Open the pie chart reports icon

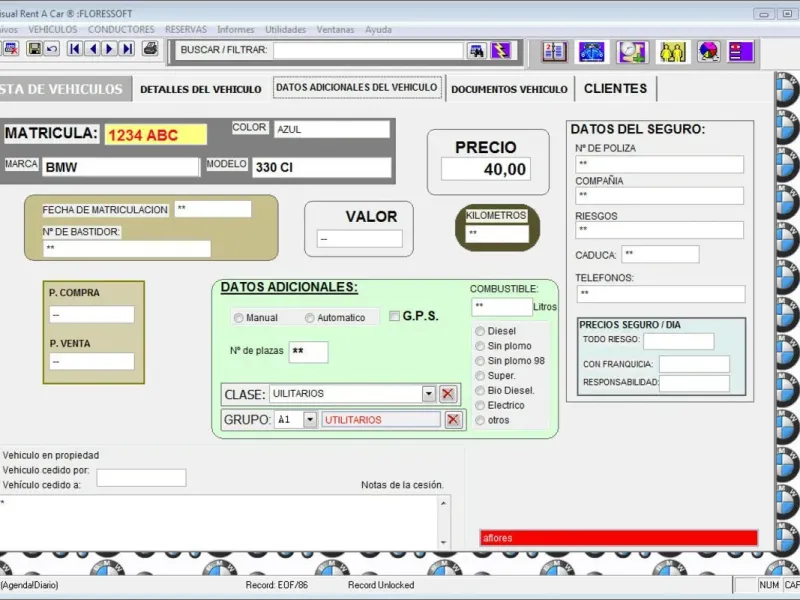point(709,52)
